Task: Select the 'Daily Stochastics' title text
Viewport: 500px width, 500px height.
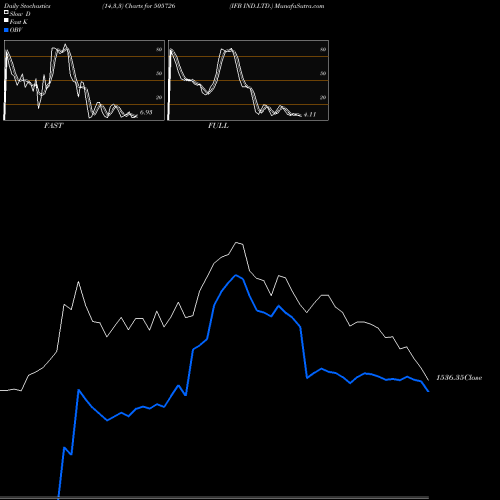Action: click(27, 6)
